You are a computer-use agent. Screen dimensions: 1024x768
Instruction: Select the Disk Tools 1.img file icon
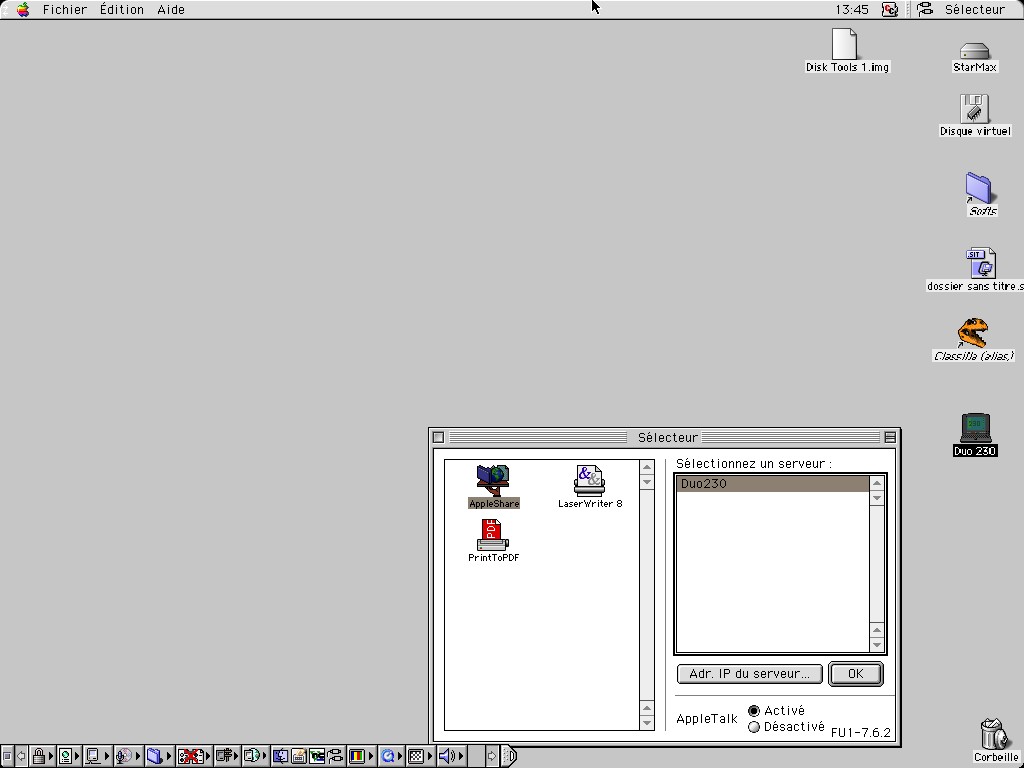pyautogui.click(x=844, y=44)
